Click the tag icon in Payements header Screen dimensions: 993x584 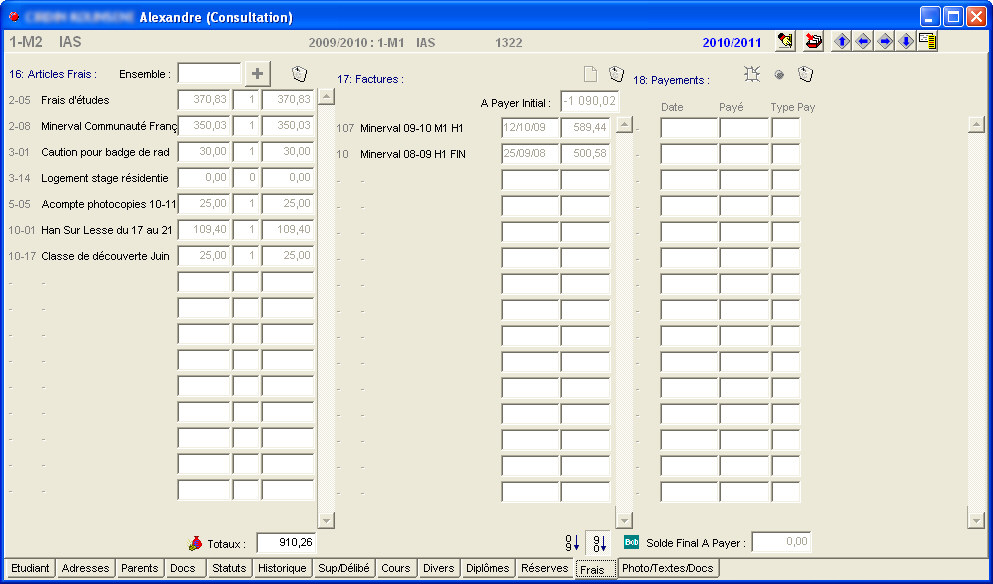(805, 74)
